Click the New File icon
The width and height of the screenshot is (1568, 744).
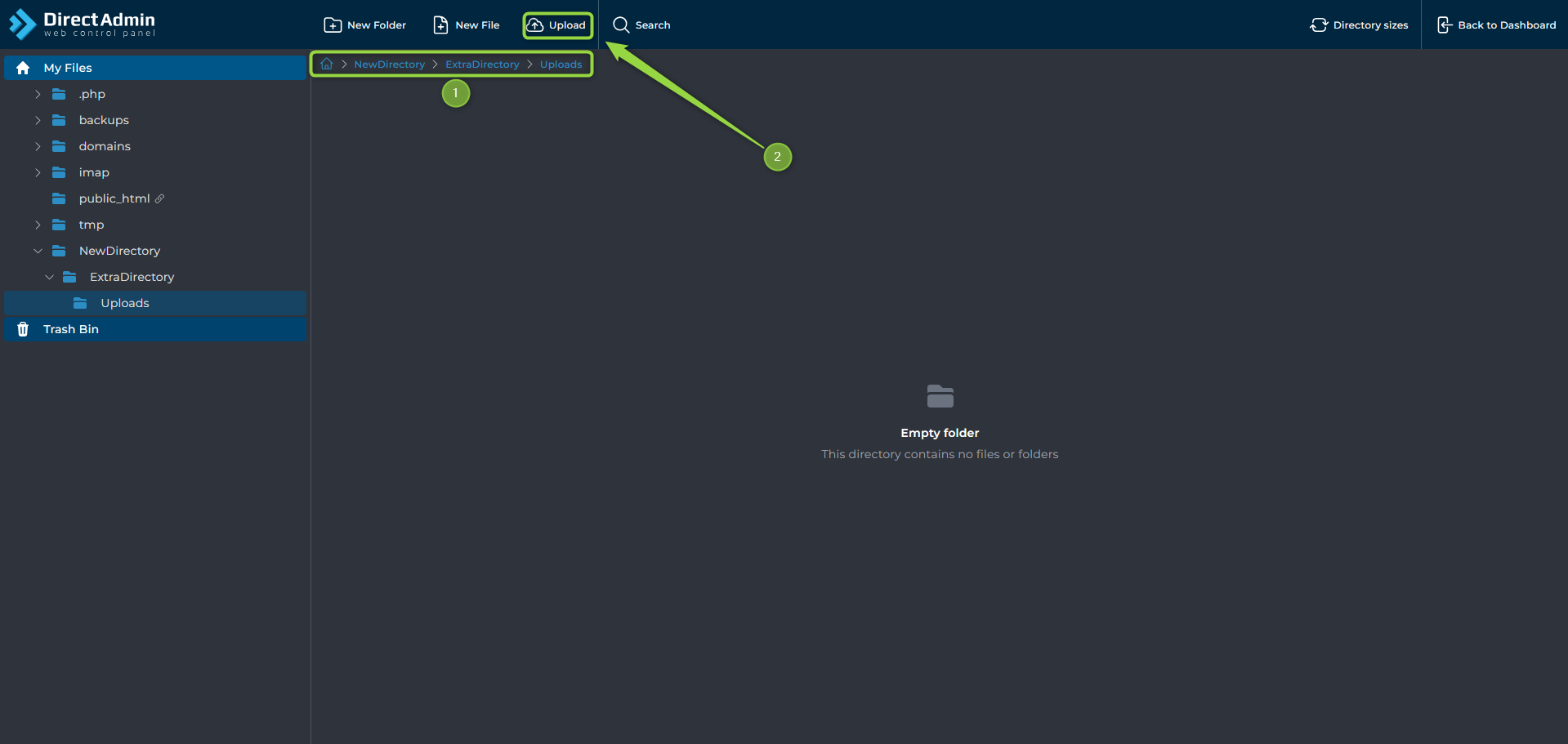point(440,25)
